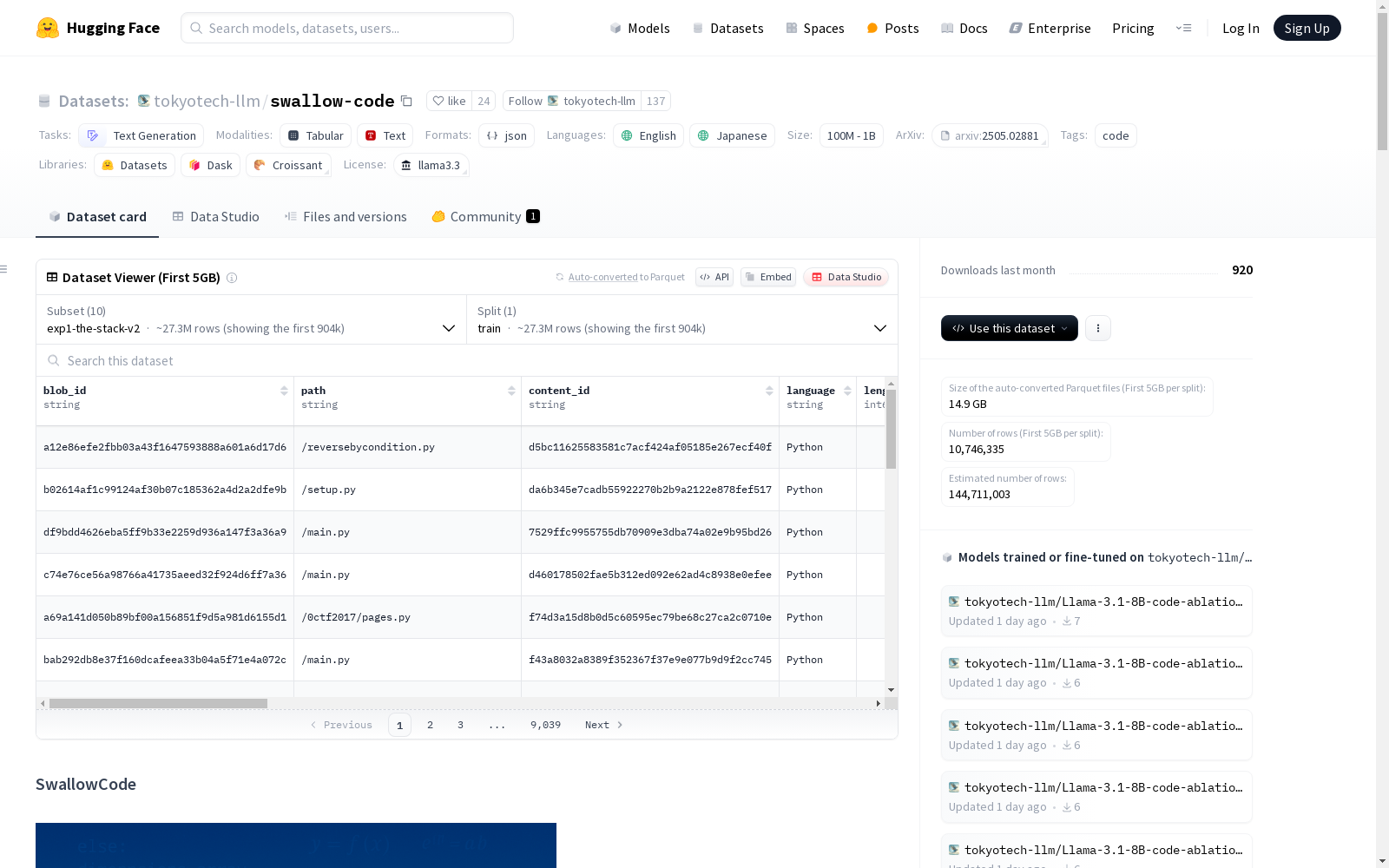Sort by language column

coord(847,391)
